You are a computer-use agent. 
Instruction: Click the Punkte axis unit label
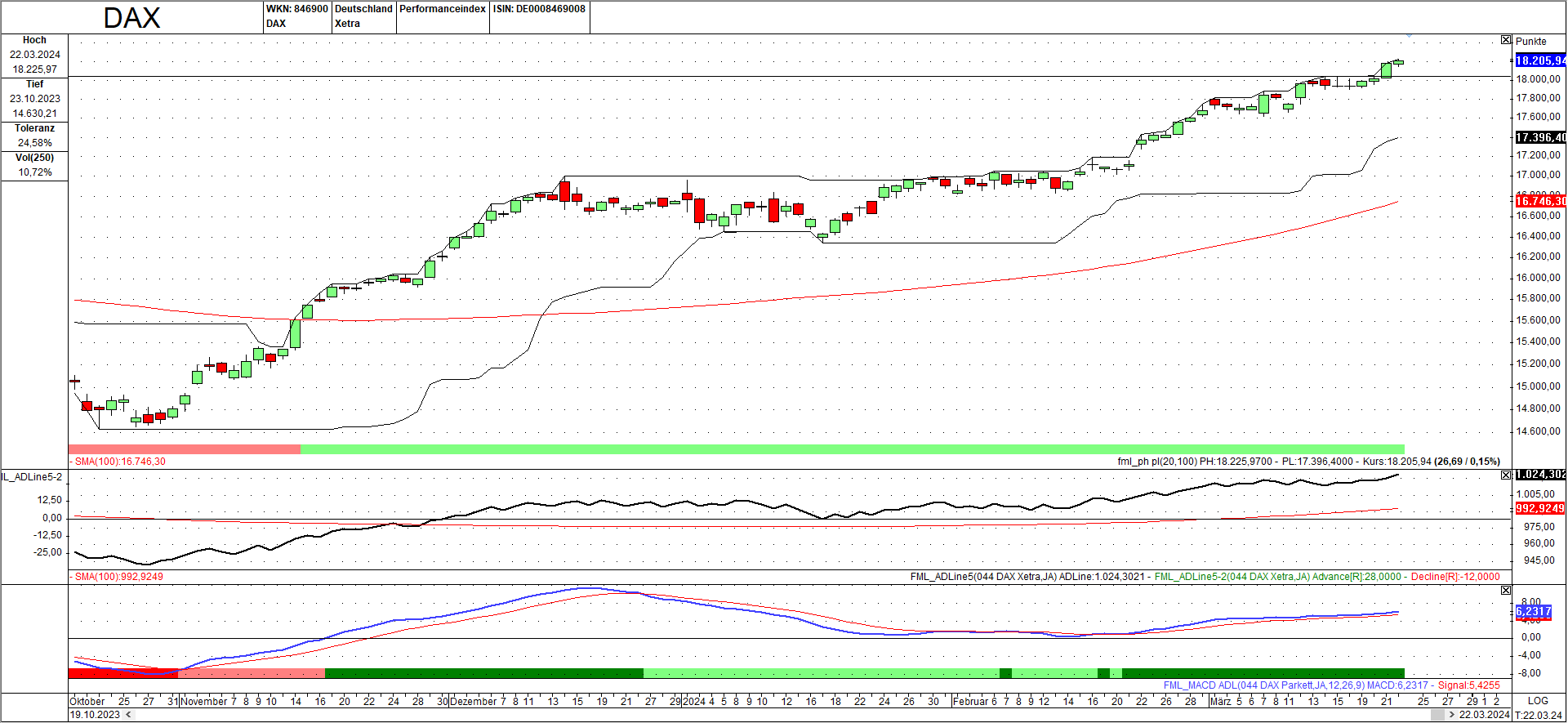point(1531,41)
